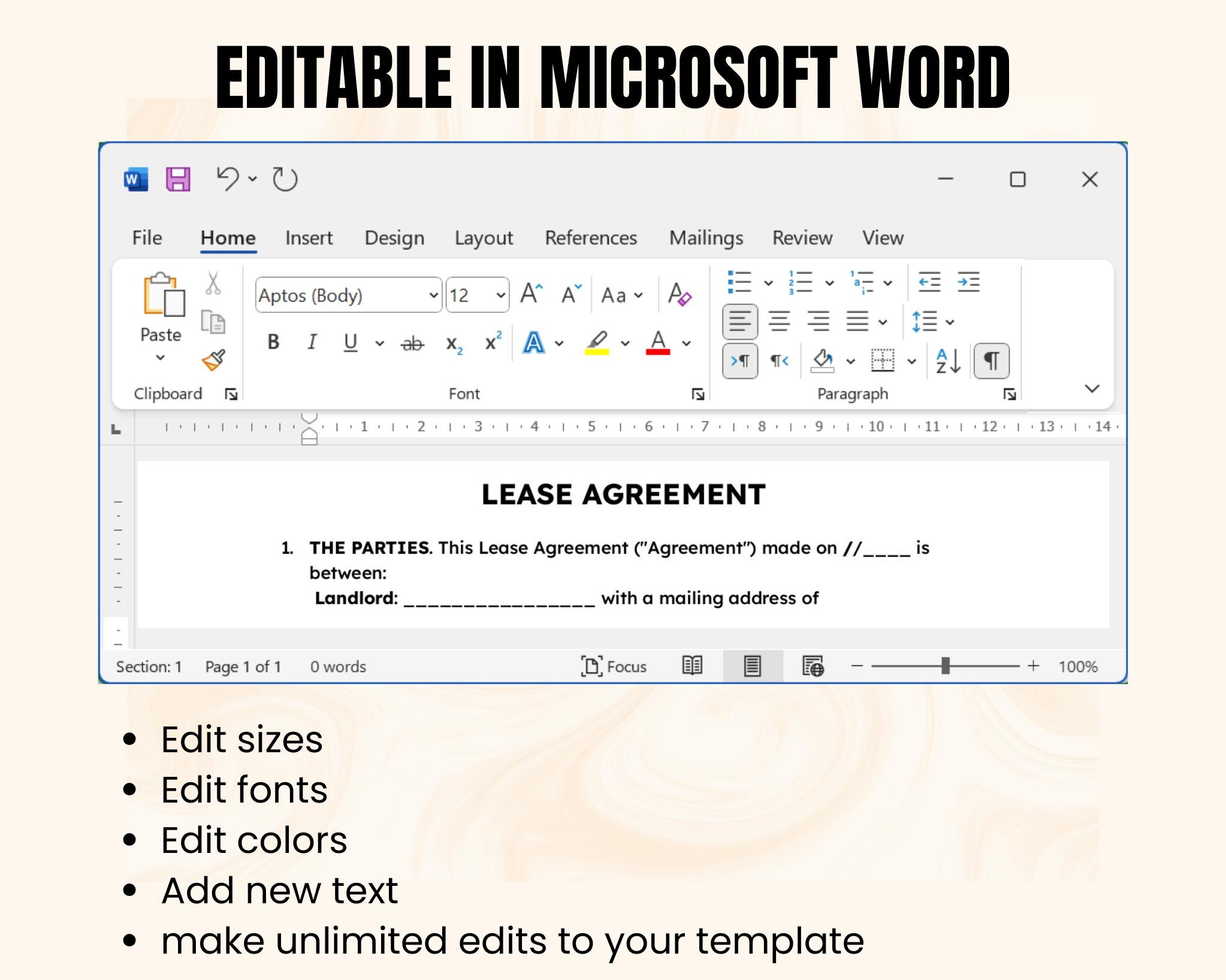Toggle Superscript formatting
The width and height of the screenshot is (1226, 980).
click(x=493, y=341)
